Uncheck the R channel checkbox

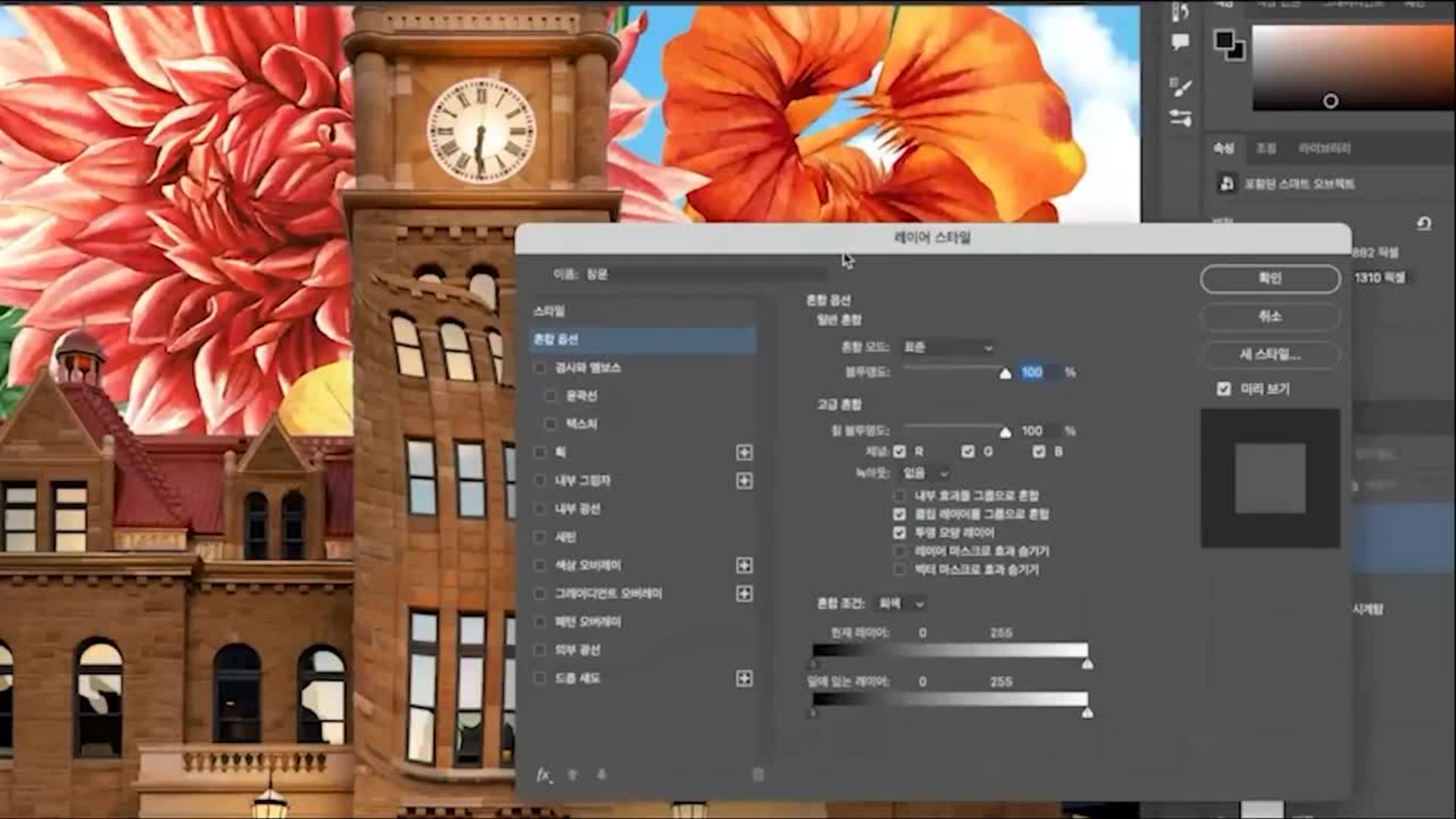click(899, 452)
